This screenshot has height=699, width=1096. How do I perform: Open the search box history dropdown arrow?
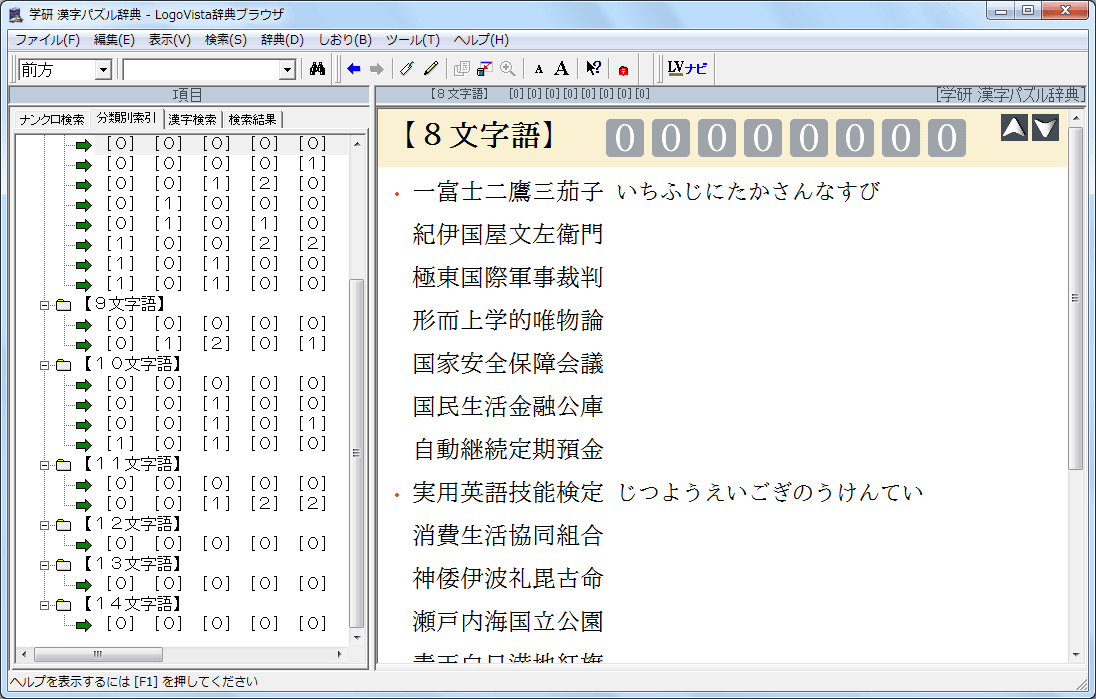(287, 69)
